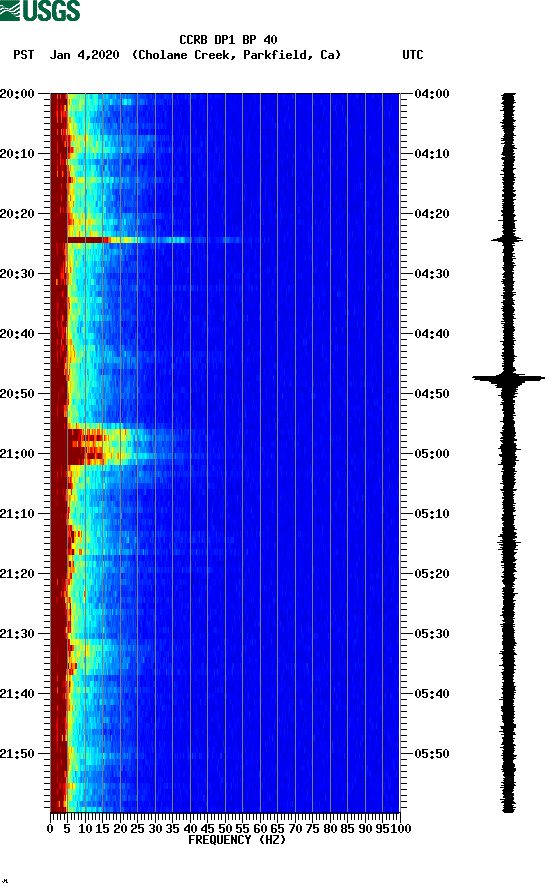Click the '21:10' PST time label
Image resolution: width=552 pixels, height=892 pixels.
click(18, 514)
